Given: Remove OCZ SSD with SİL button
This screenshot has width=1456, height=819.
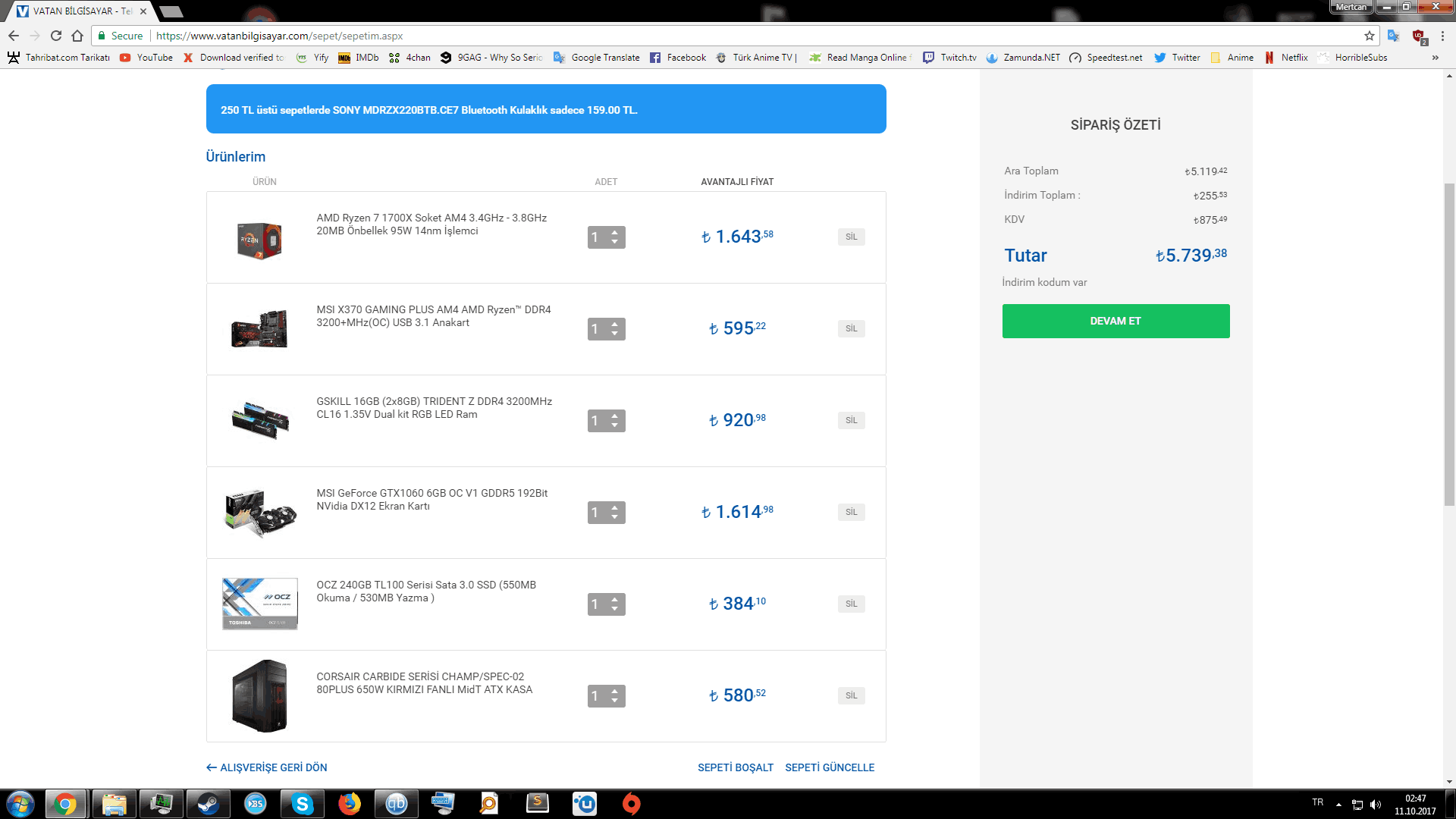Looking at the screenshot, I should tap(851, 604).
